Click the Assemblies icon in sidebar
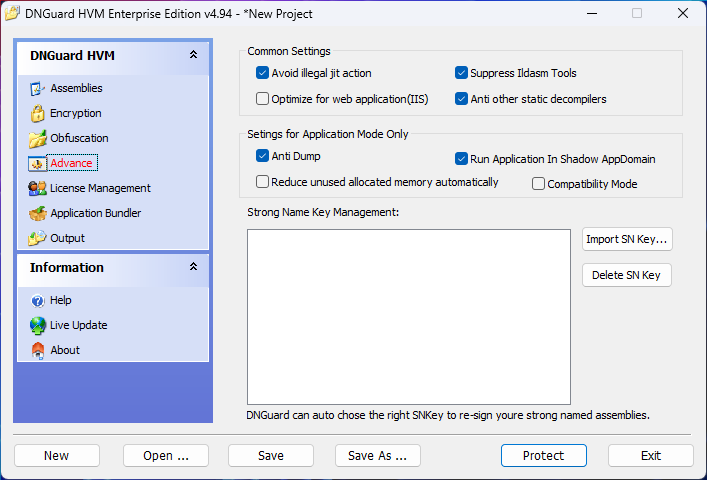 coord(38,88)
